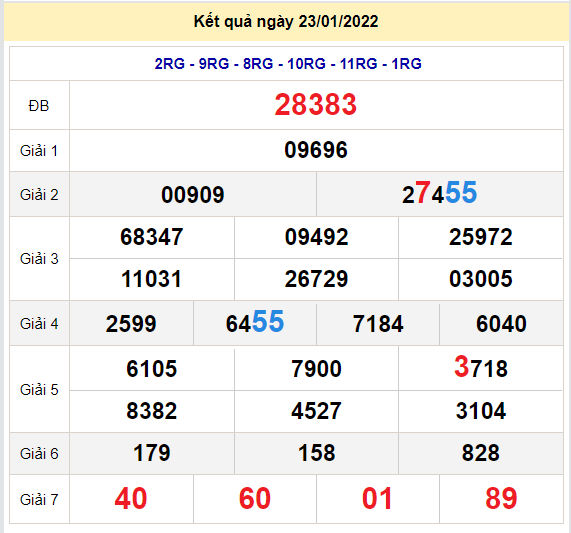Click the Giải 6 label
Screen dimensions: 571x533
coord(39,454)
